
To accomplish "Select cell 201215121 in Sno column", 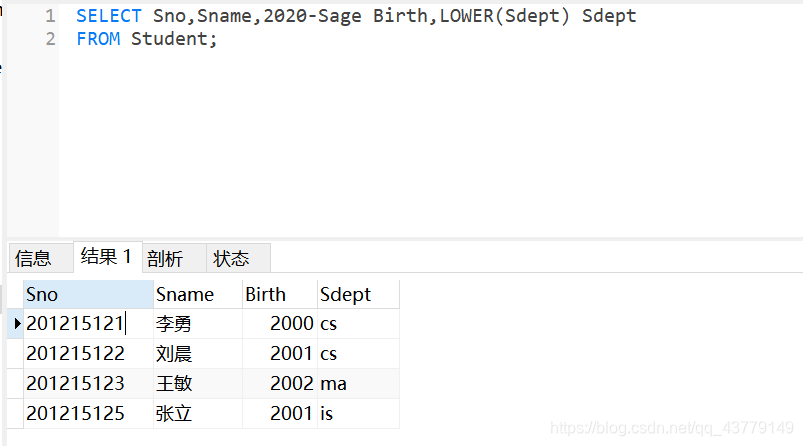I will (88, 324).
